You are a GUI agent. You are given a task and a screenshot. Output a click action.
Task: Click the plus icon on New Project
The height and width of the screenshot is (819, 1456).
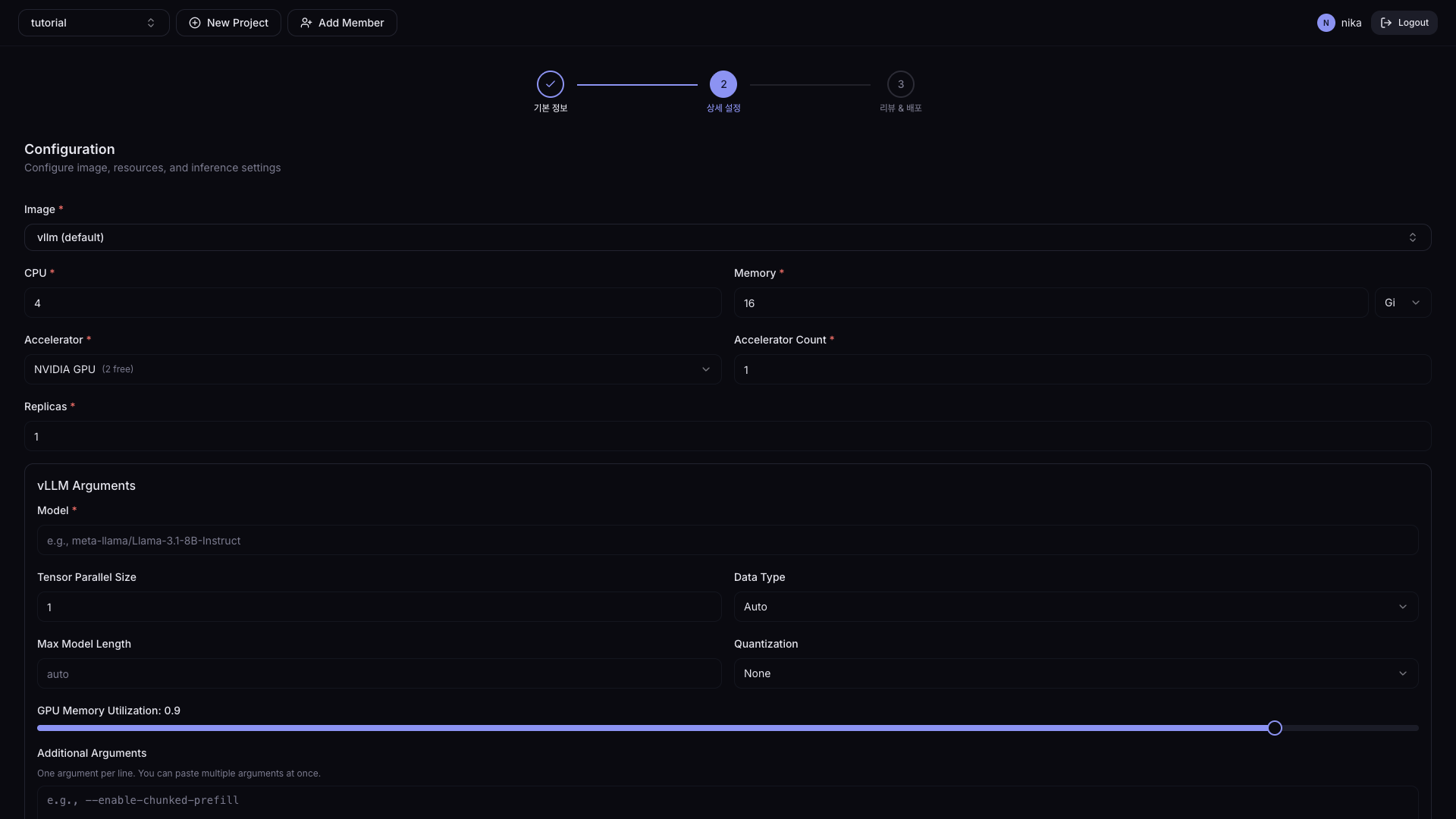pos(195,23)
